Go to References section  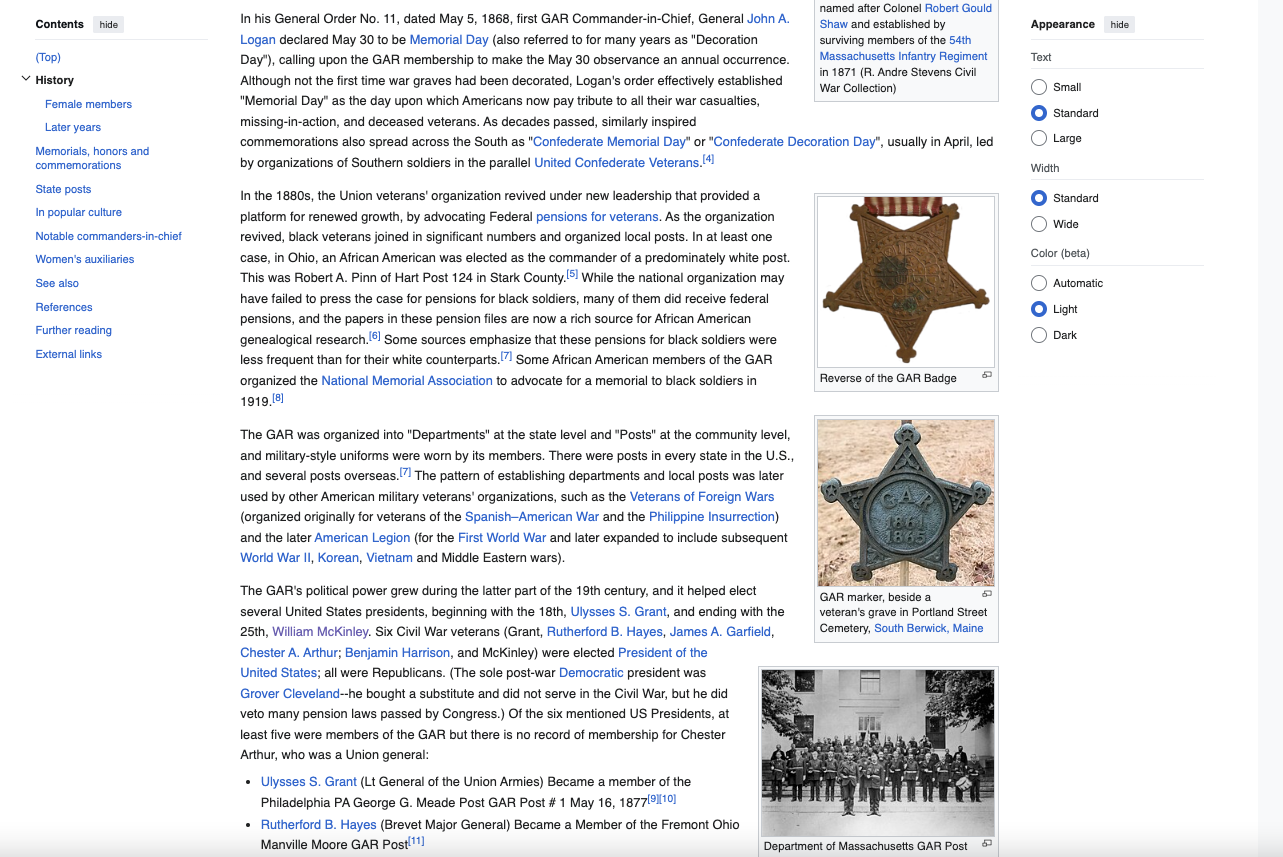point(64,307)
